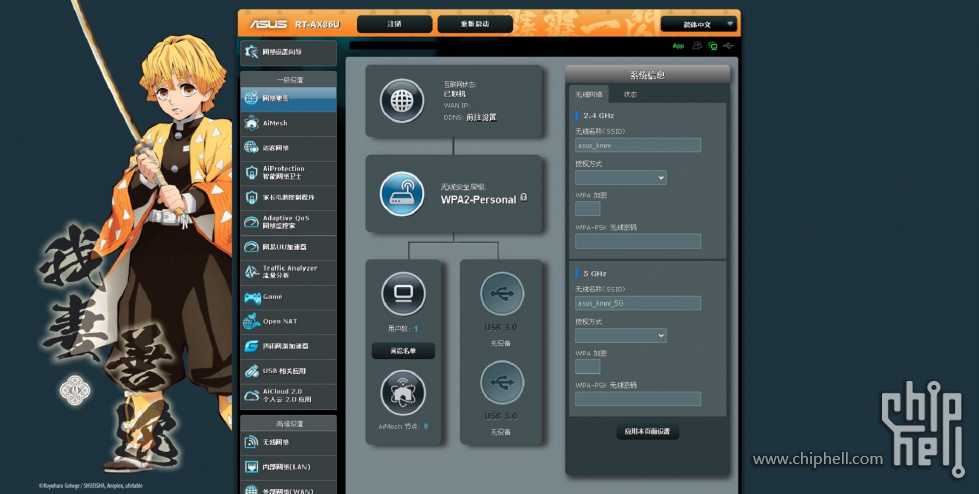This screenshot has width=979, height=494.
Task: Click the green network clients status icon
Action: pos(713,46)
